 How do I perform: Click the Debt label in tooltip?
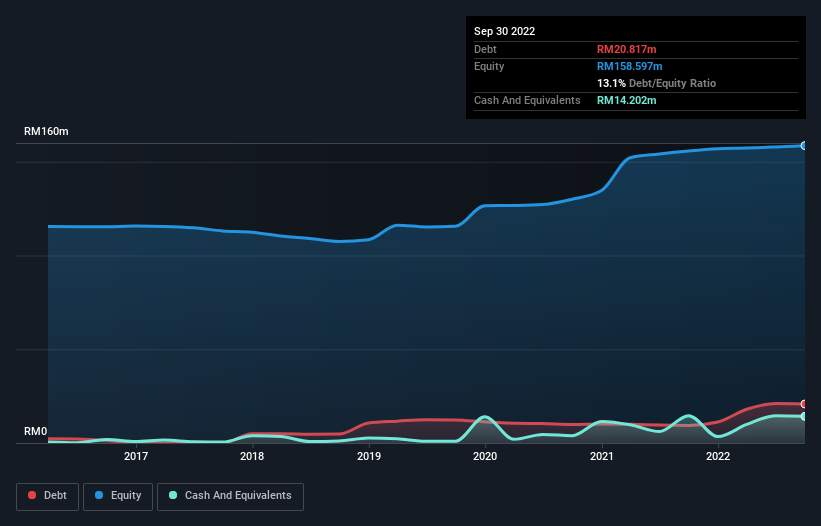pyautogui.click(x=485, y=49)
